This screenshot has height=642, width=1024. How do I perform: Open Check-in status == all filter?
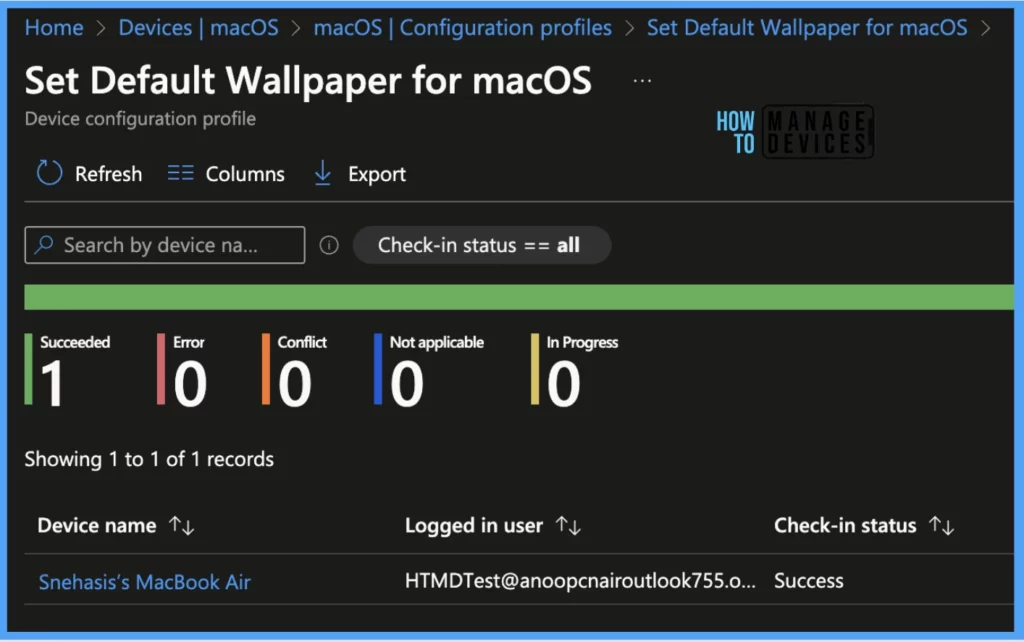point(482,245)
